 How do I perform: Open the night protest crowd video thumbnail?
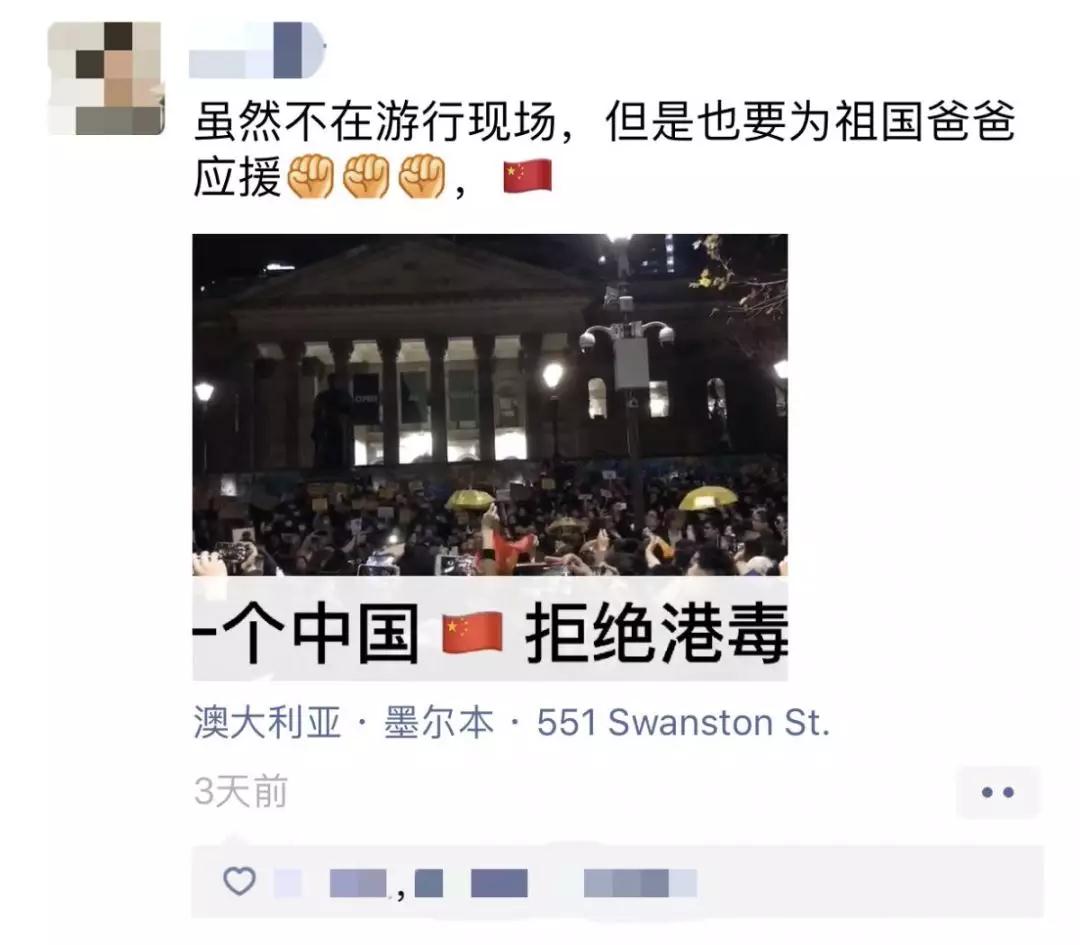[490, 405]
